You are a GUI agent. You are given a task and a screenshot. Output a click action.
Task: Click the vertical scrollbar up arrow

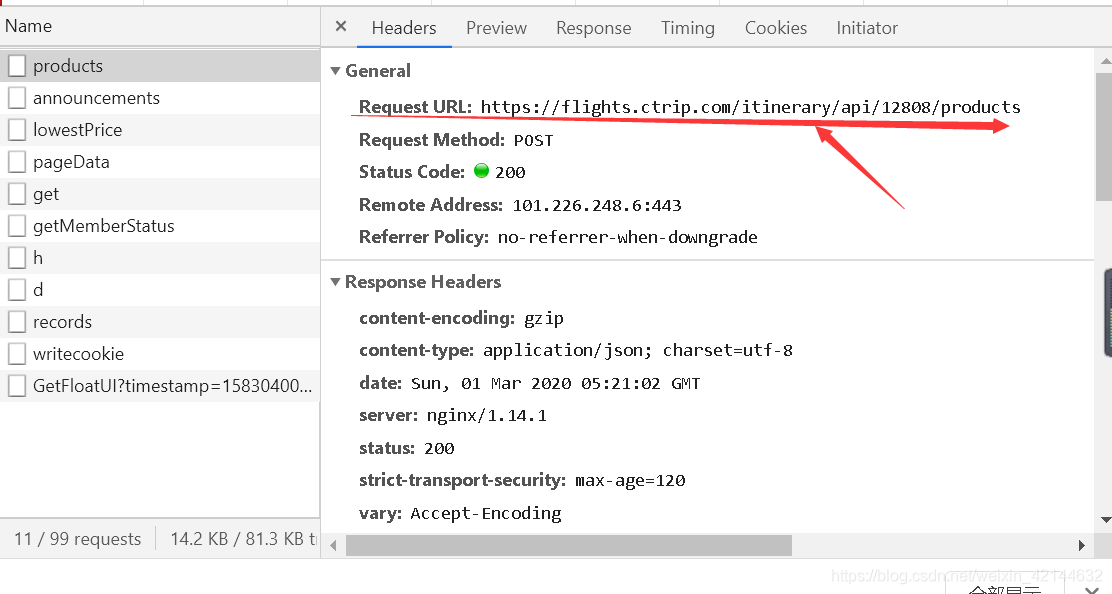point(1106,62)
